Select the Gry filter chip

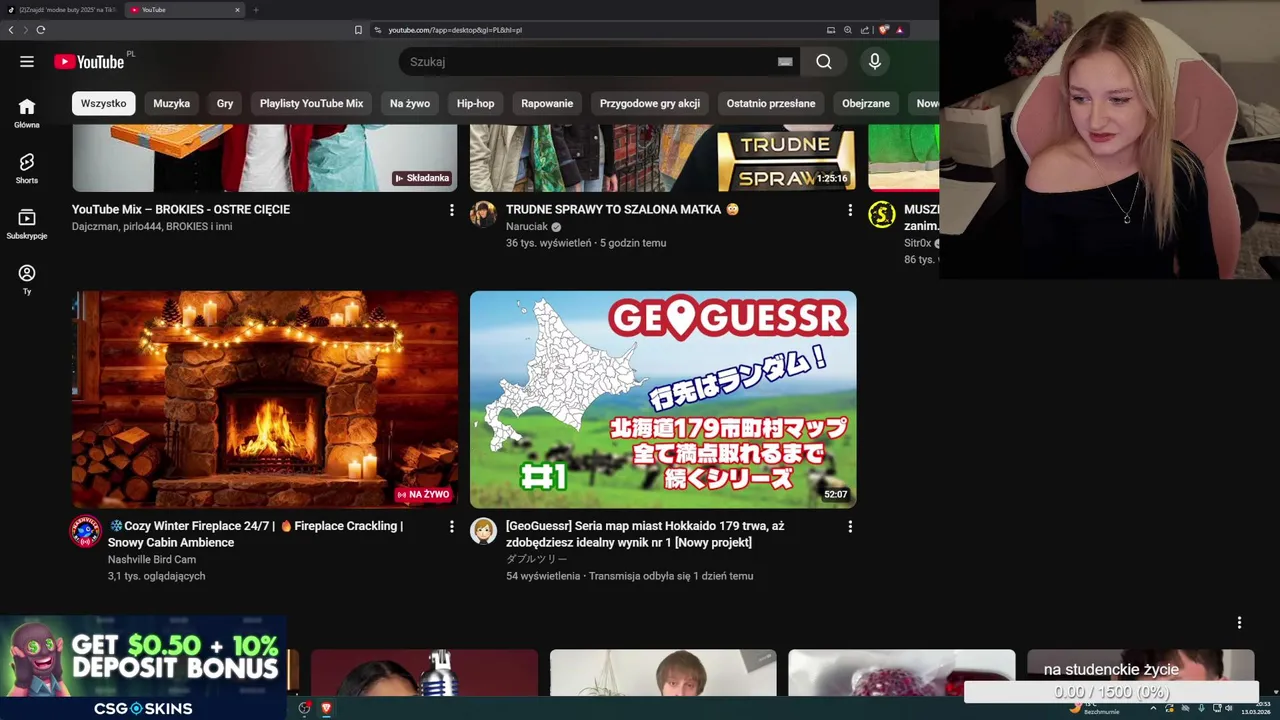tap(225, 103)
